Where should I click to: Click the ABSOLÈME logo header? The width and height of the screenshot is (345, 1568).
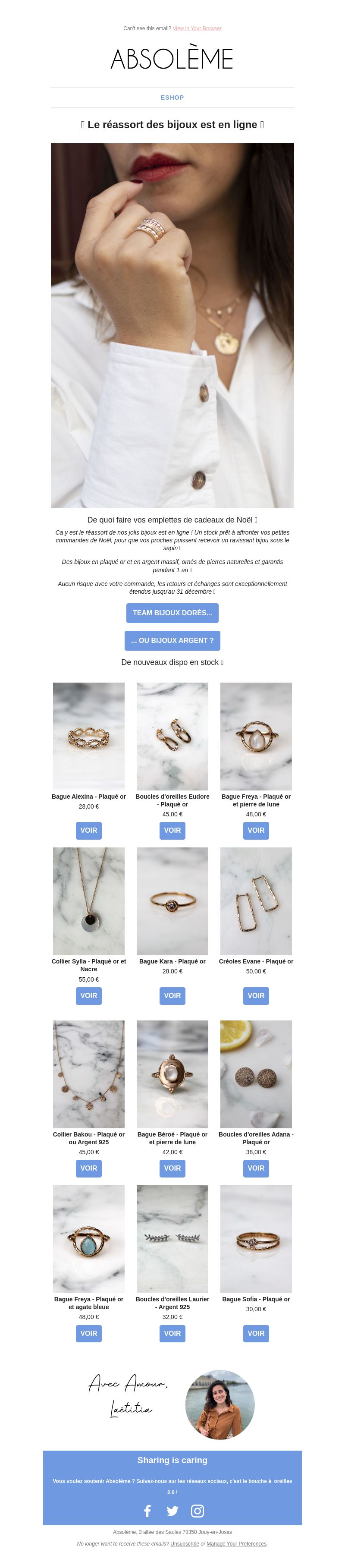click(x=172, y=59)
